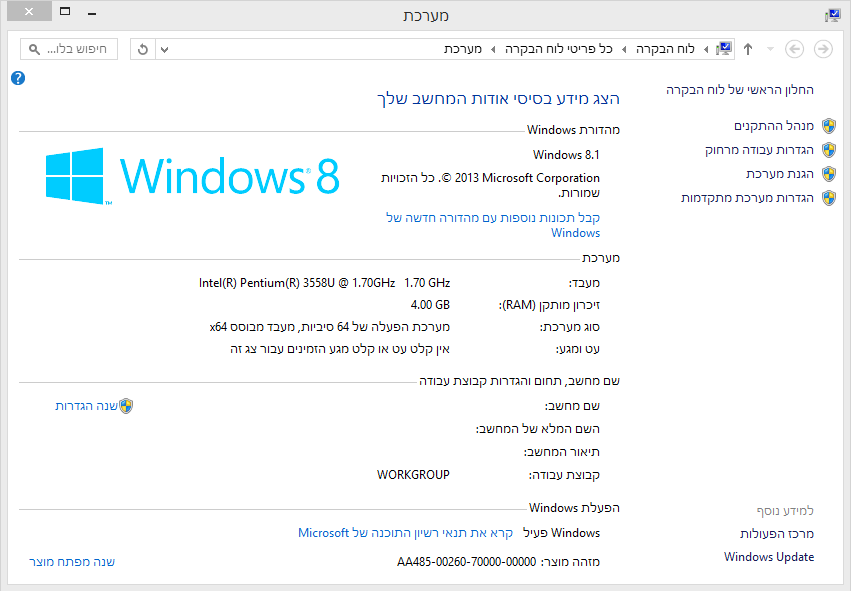851x591 pixels.
Task: Click processor value Intel(R) Pentium(R) 3558U
Action: pos(325,283)
